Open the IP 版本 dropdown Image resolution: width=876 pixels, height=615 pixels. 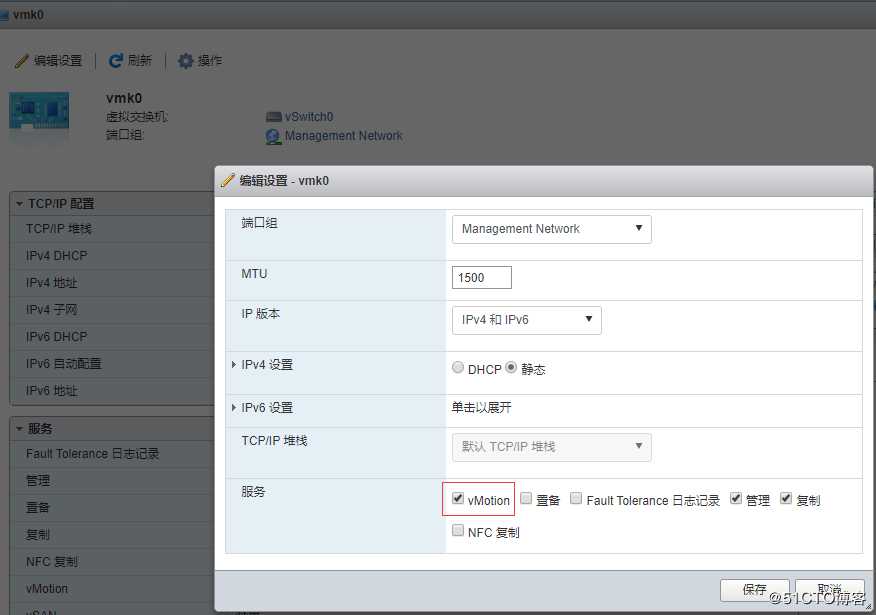coord(526,320)
